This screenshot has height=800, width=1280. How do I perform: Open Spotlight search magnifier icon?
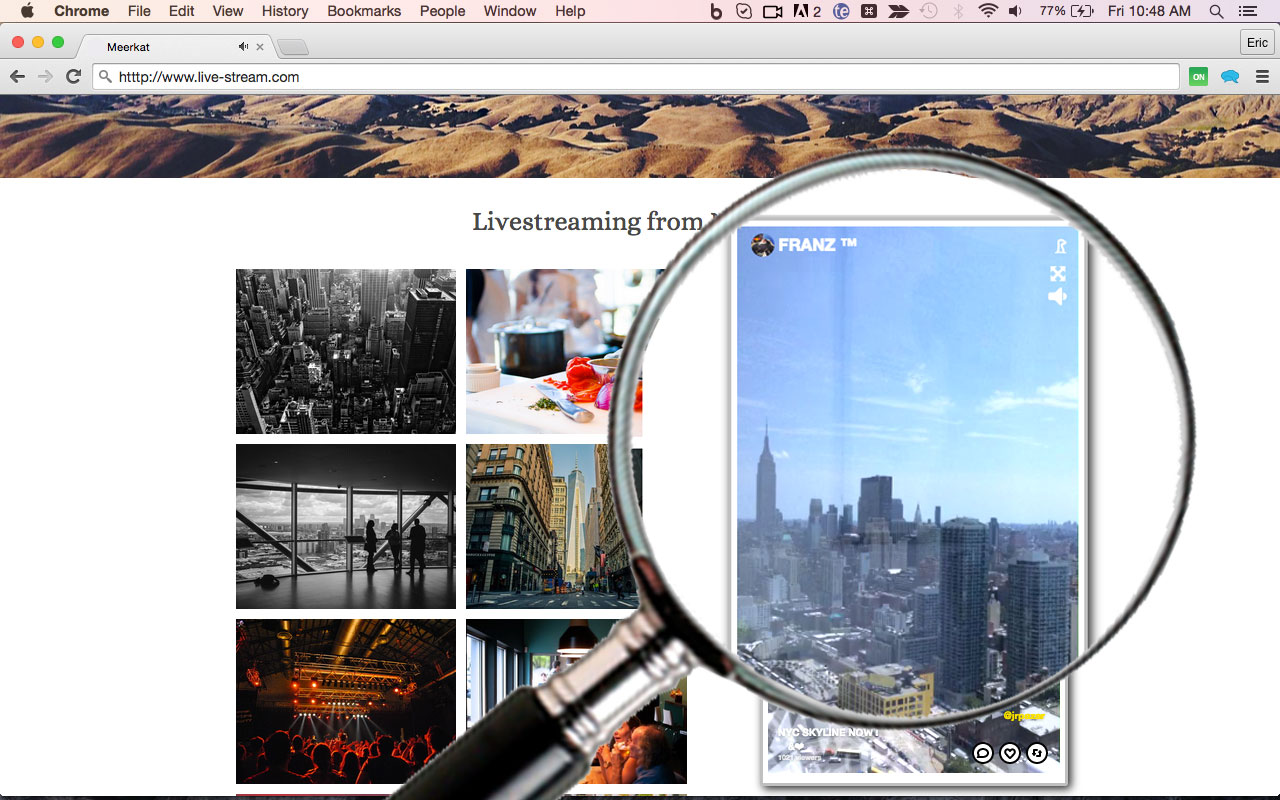(1216, 11)
